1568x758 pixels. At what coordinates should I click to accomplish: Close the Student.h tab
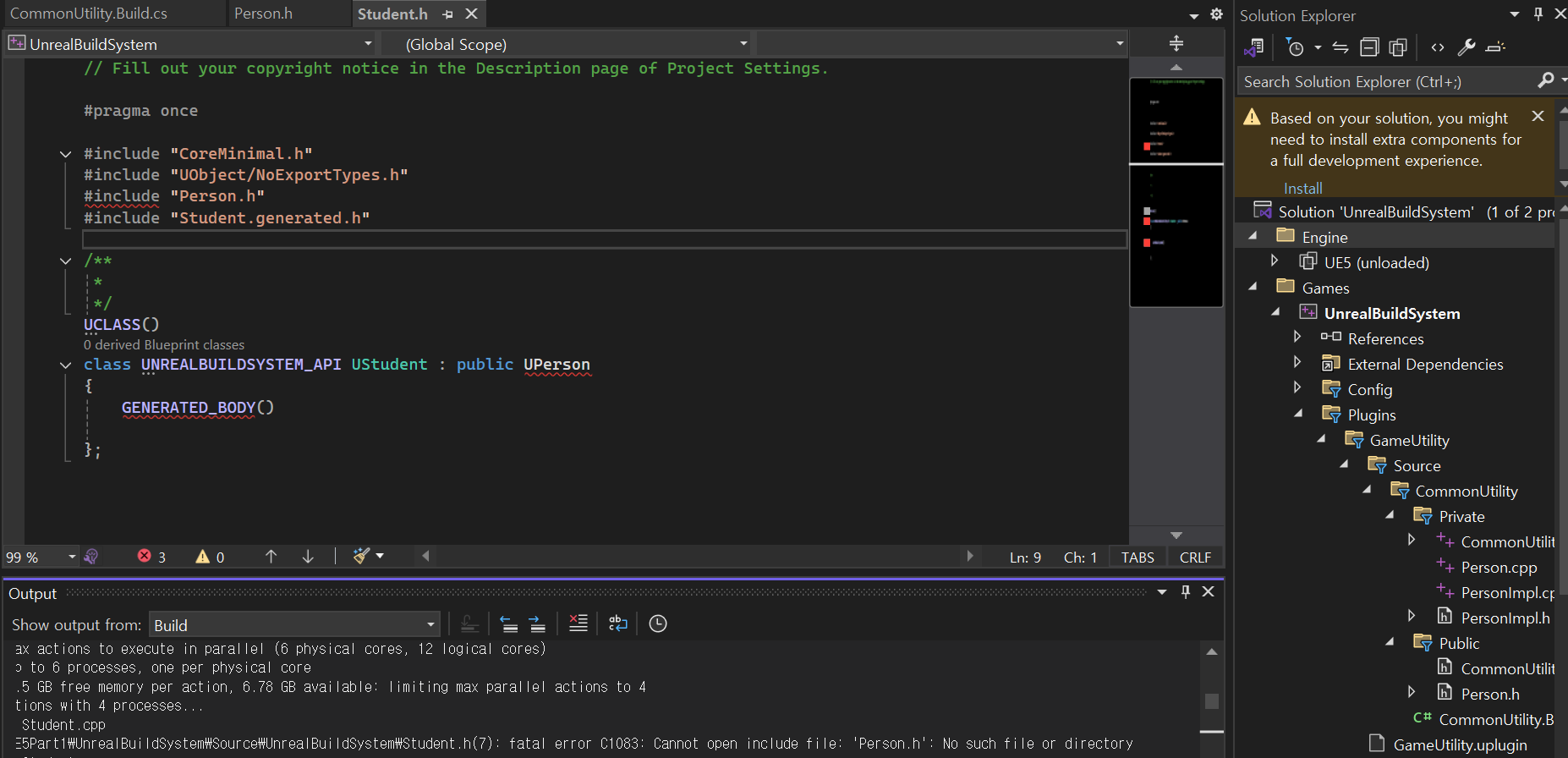[x=472, y=14]
